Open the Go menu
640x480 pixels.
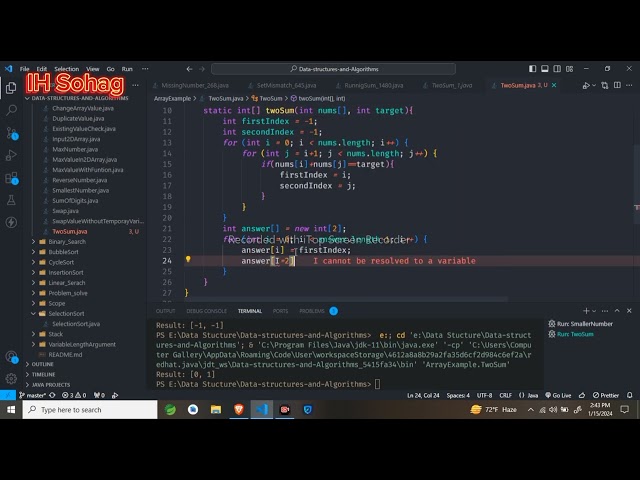tap(111, 69)
